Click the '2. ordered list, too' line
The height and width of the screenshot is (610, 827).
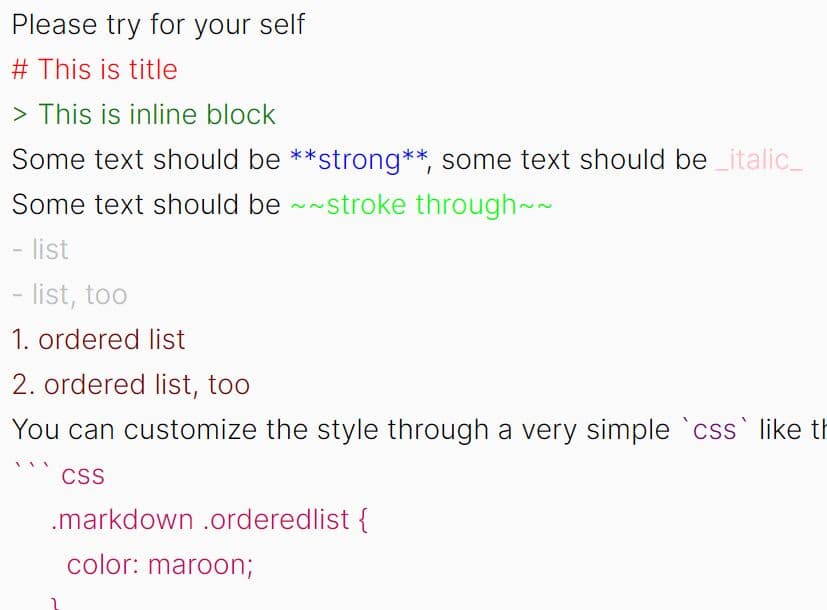coord(131,385)
